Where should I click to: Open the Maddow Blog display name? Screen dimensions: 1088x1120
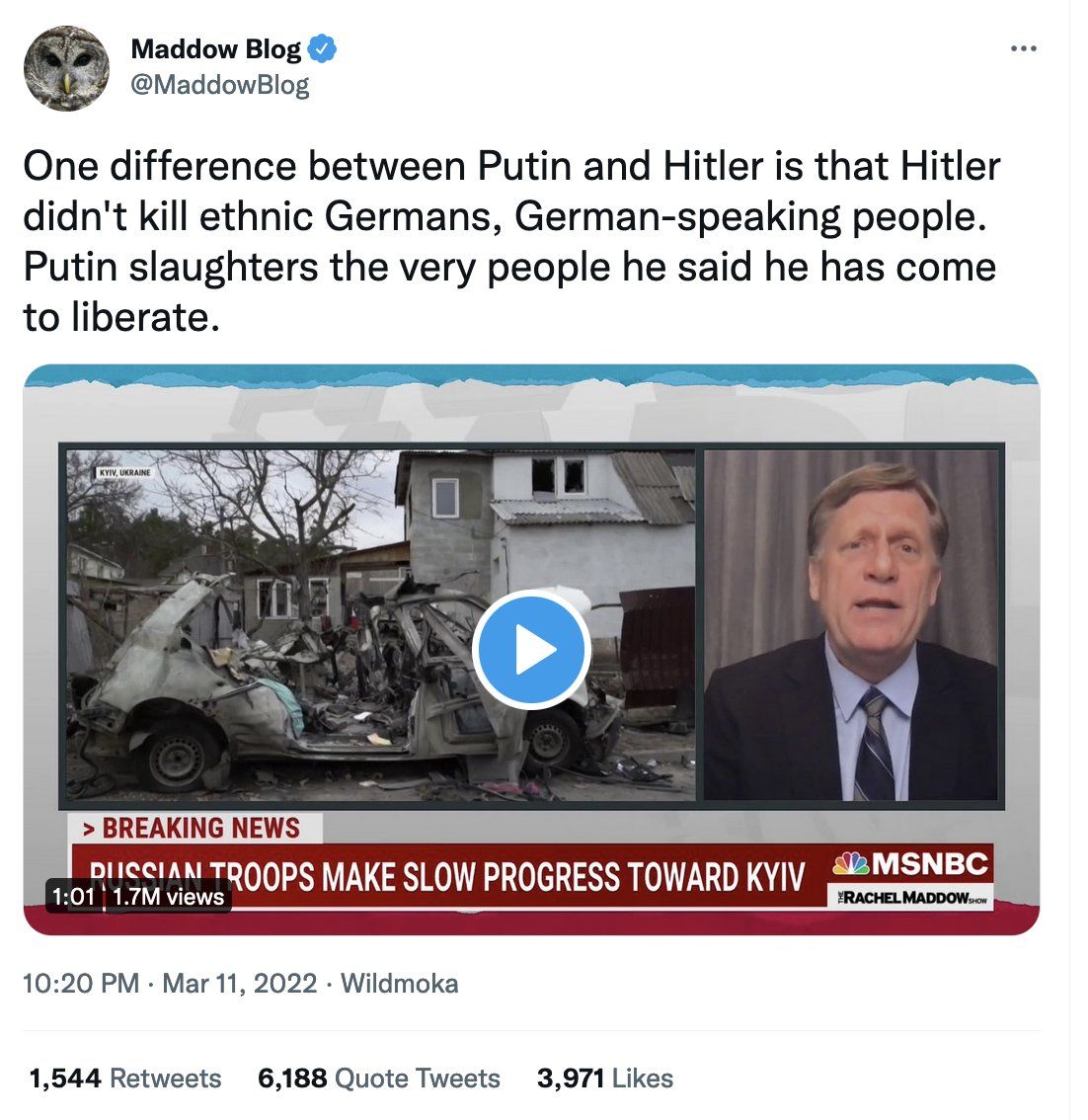(x=216, y=48)
